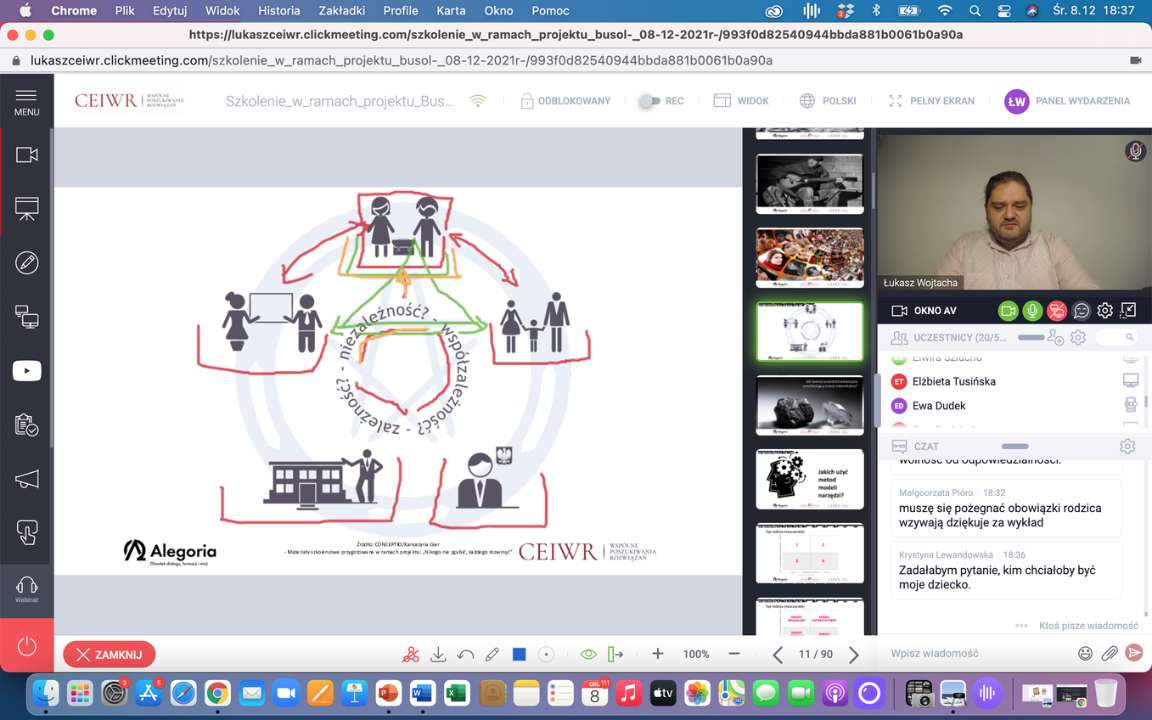Open AV window settings gear
This screenshot has height=720, width=1152.
point(1105,311)
